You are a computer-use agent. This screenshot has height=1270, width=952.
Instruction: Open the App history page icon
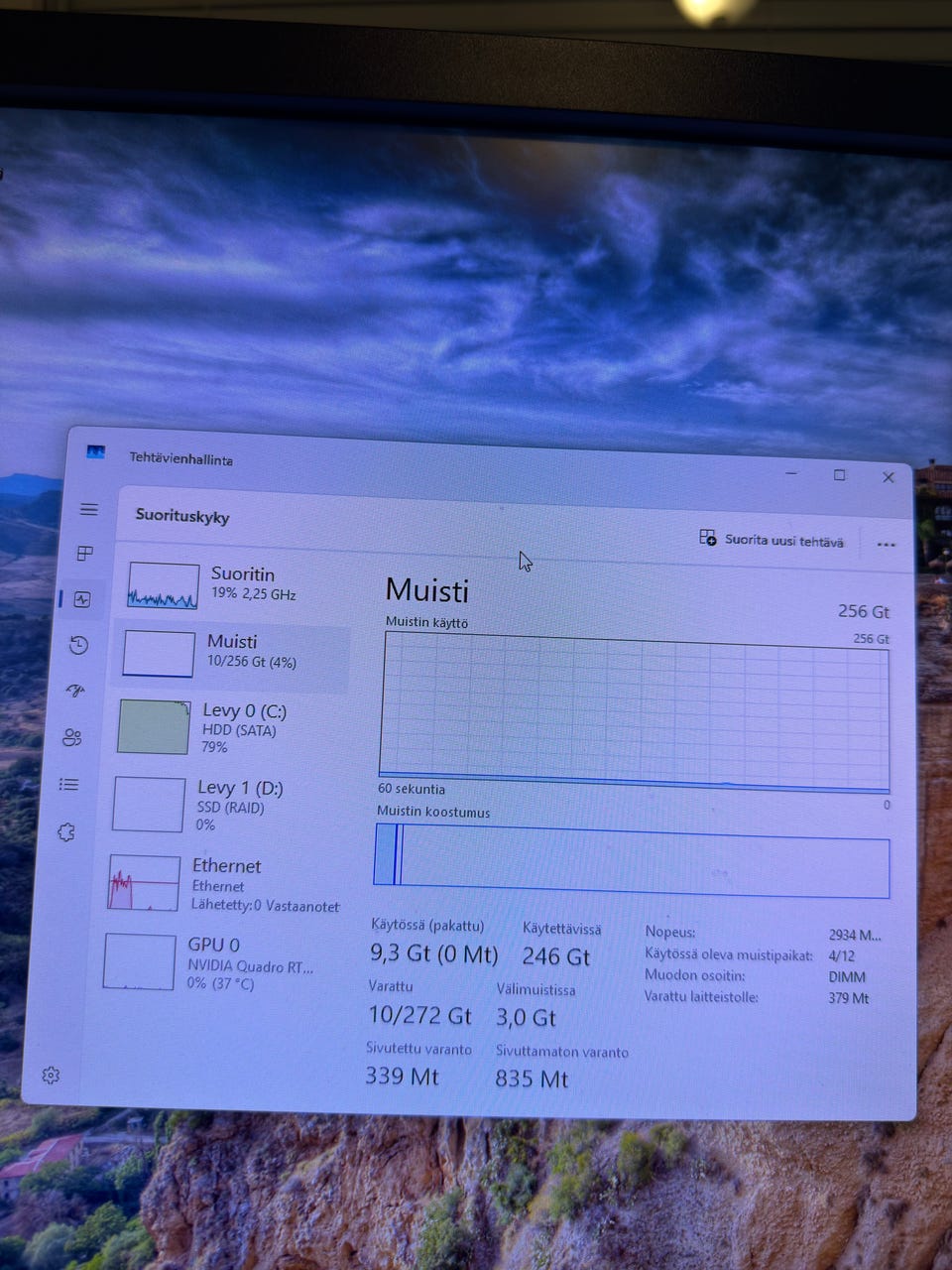pyautogui.click(x=79, y=646)
